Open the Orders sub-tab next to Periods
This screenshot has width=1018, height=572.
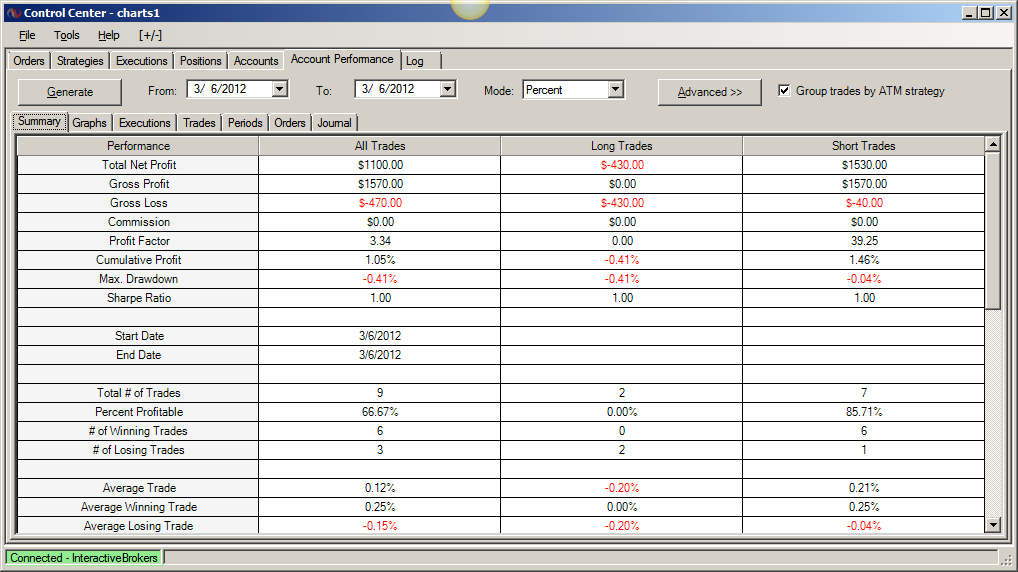[290, 123]
